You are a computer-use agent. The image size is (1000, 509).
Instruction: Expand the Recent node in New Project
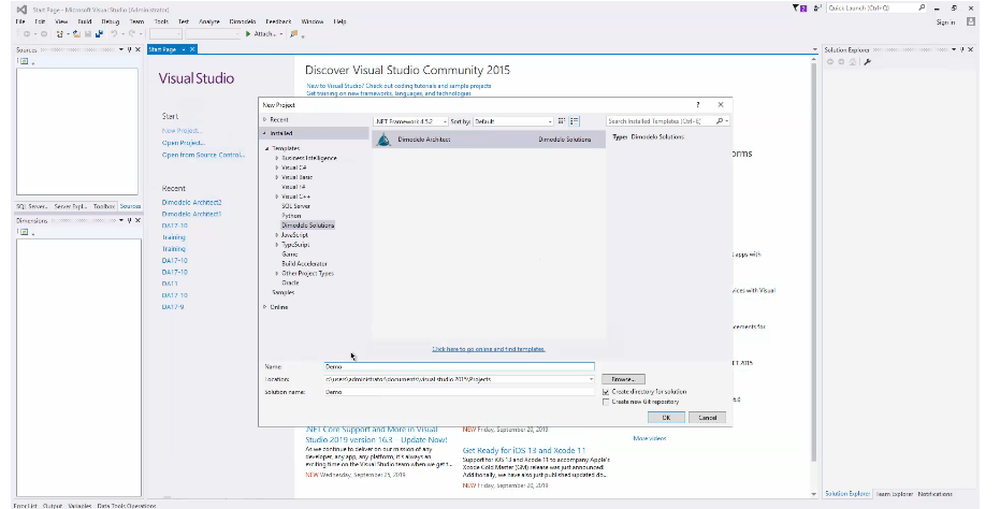[x=265, y=119]
